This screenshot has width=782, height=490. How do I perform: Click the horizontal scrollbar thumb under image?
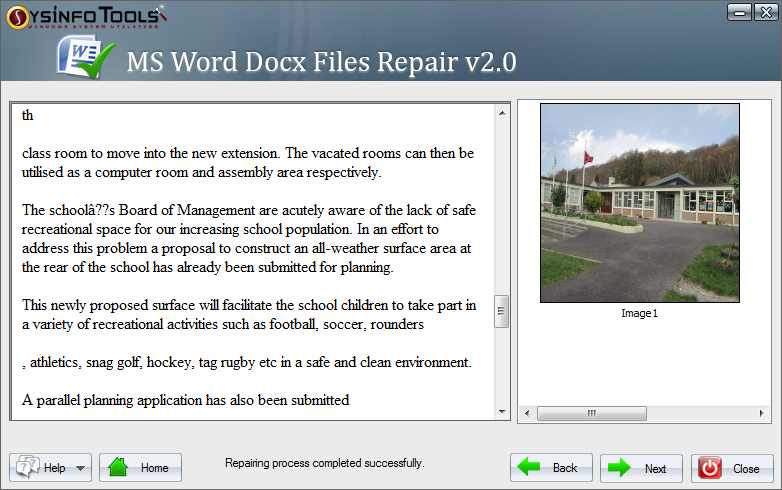592,413
